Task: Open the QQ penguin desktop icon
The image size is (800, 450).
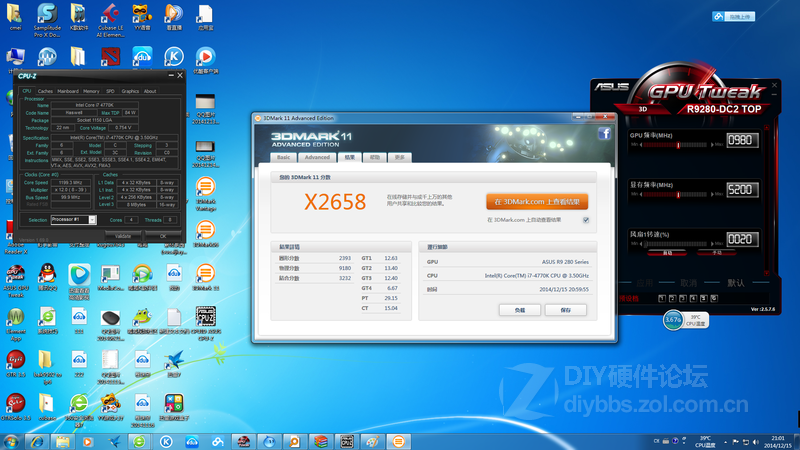Action: click(47, 278)
